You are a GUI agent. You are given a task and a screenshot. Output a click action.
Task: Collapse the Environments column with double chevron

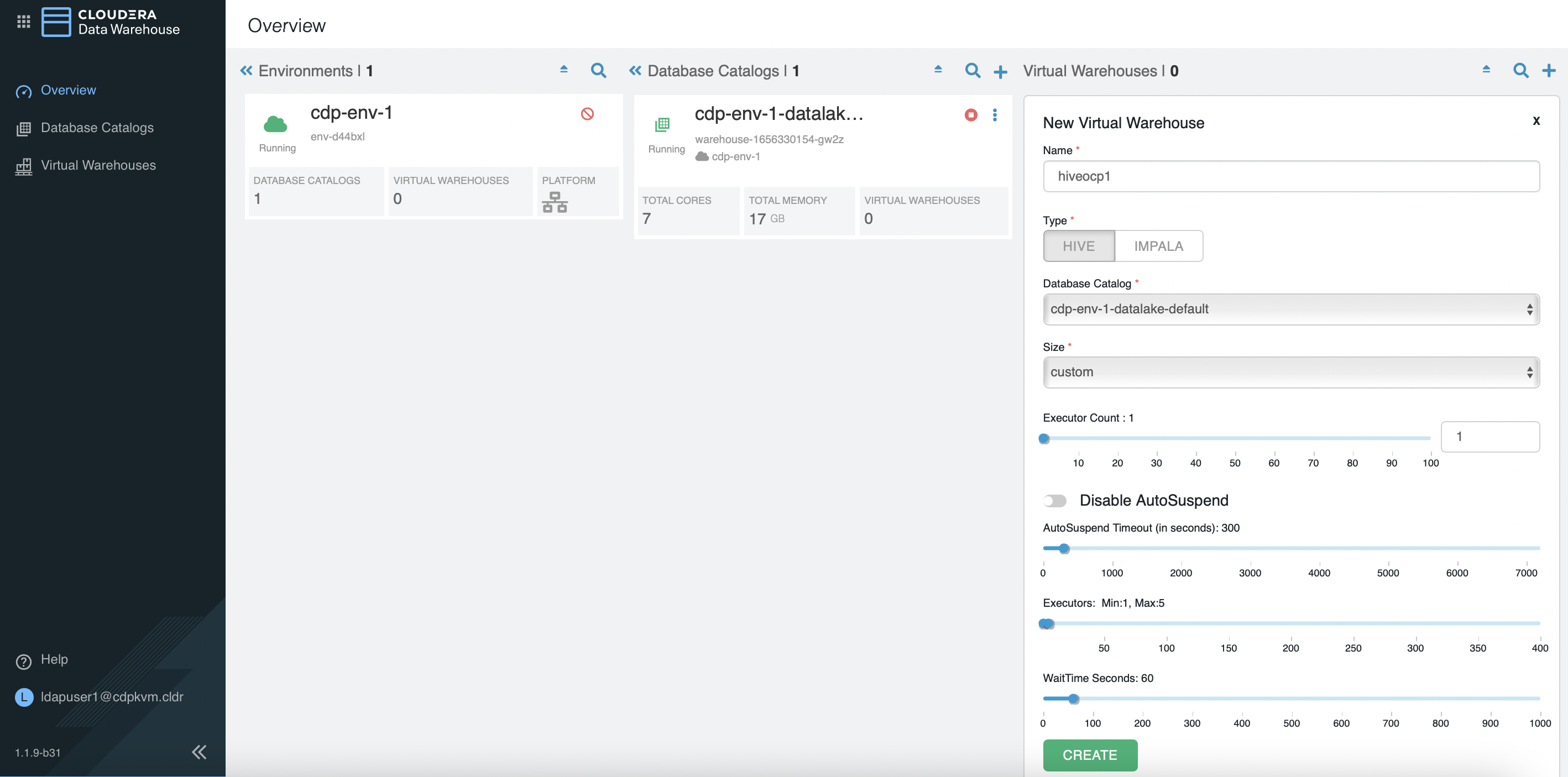[x=246, y=71]
